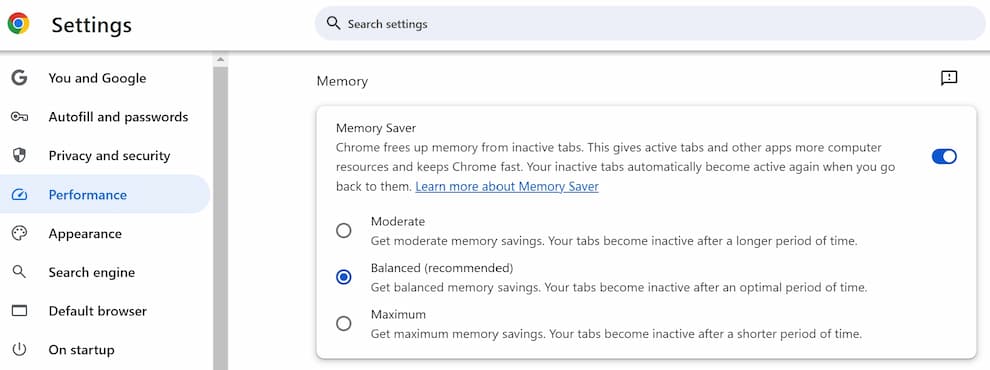Image resolution: width=990 pixels, height=370 pixels.
Task: Click the sidebar scrollbar up arrow
Action: [220, 60]
